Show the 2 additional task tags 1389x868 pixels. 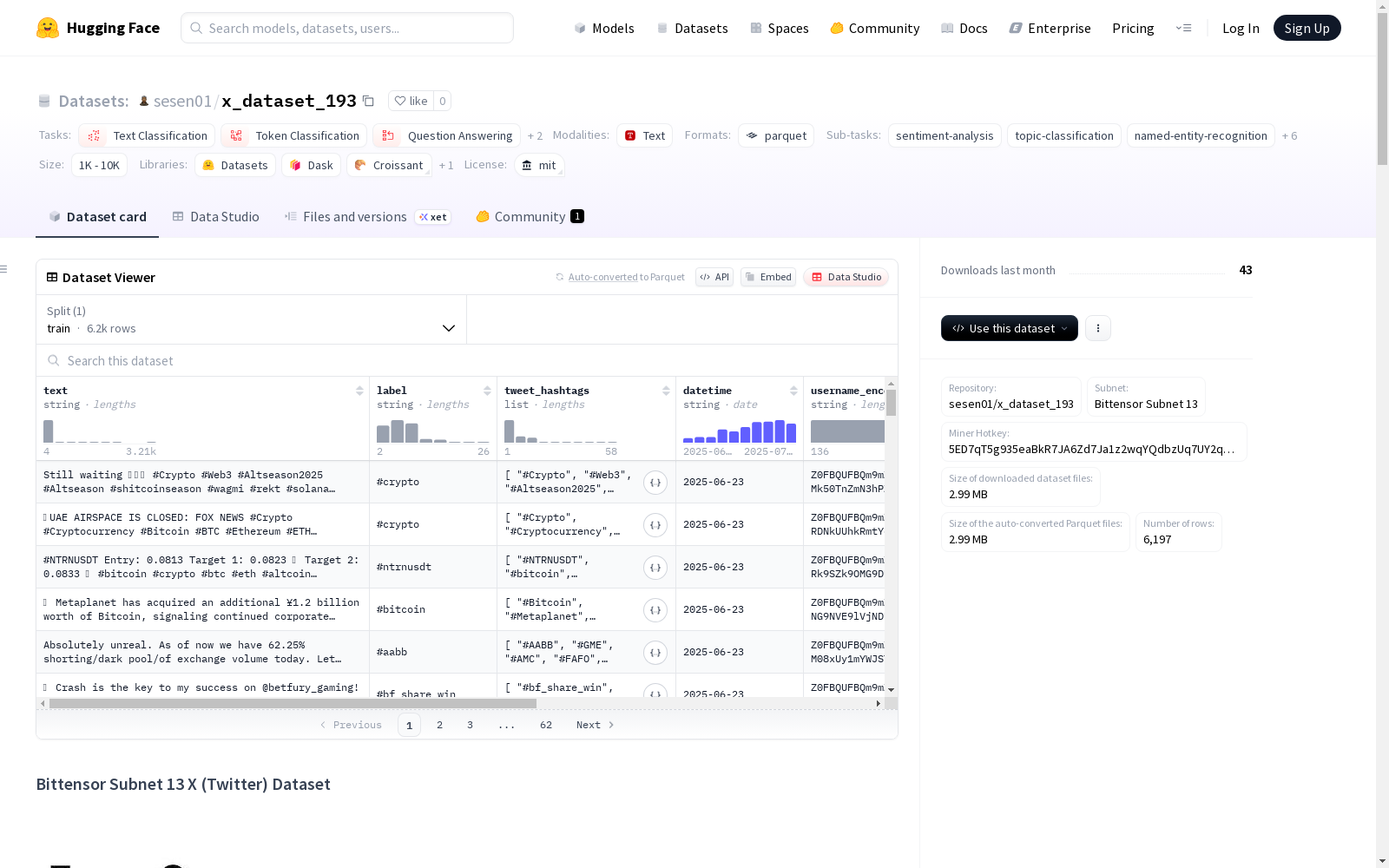point(535,136)
